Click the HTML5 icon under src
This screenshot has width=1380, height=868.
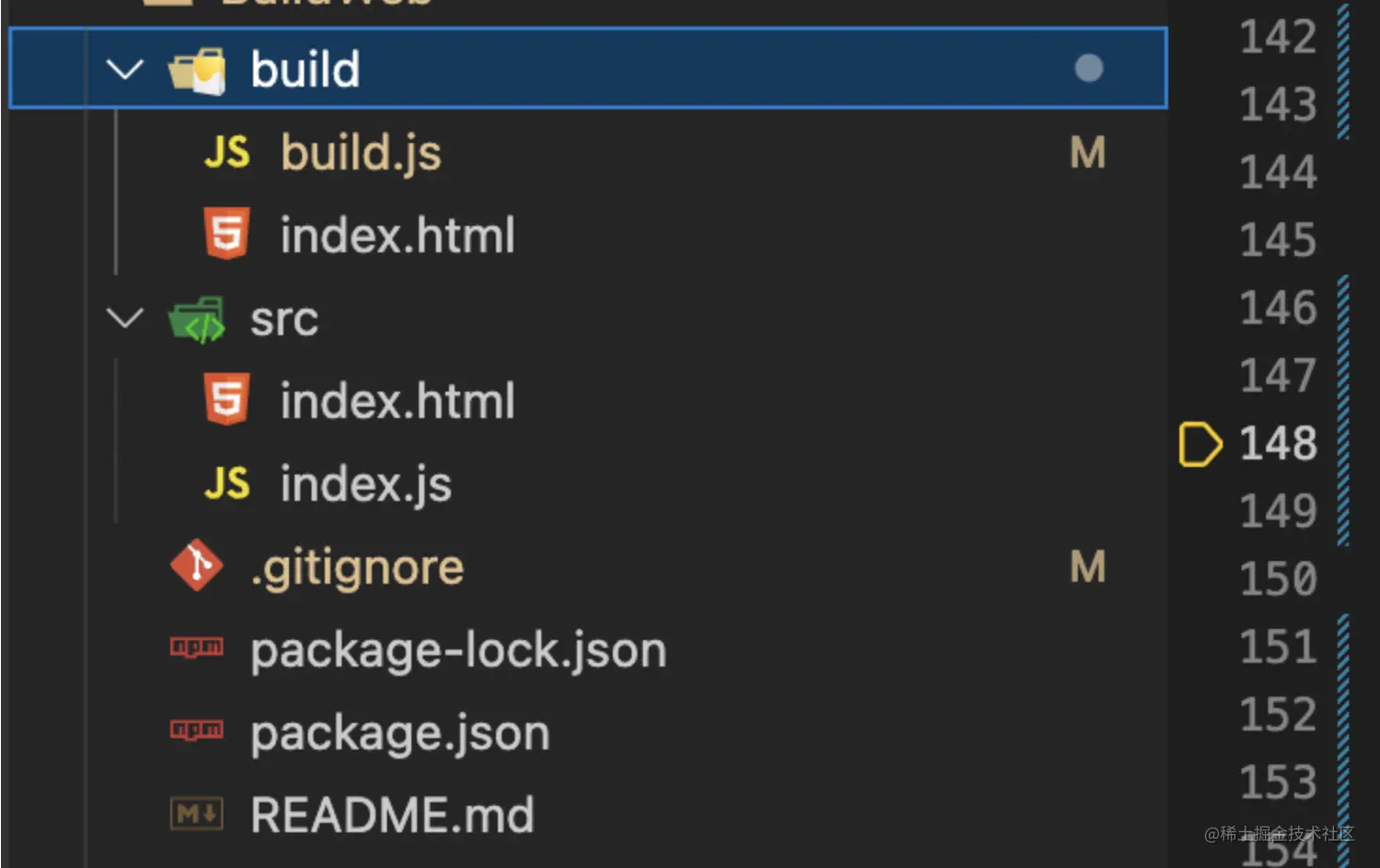point(227,400)
